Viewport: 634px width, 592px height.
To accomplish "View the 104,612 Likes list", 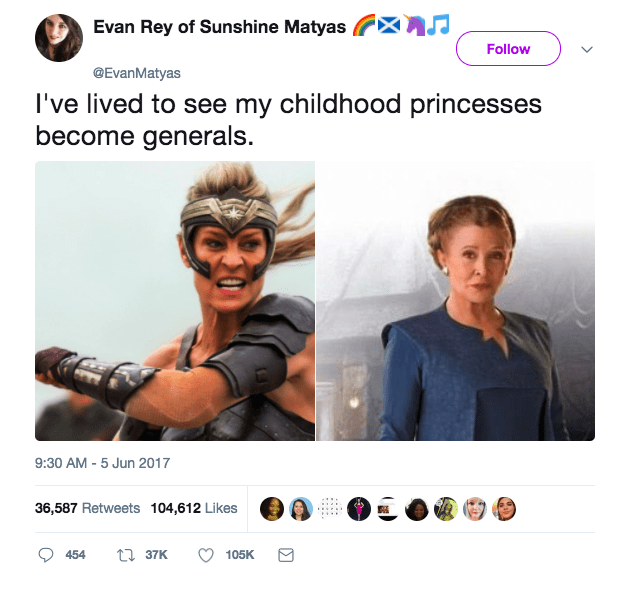I will pyautogui.click(x=194, y=508).
